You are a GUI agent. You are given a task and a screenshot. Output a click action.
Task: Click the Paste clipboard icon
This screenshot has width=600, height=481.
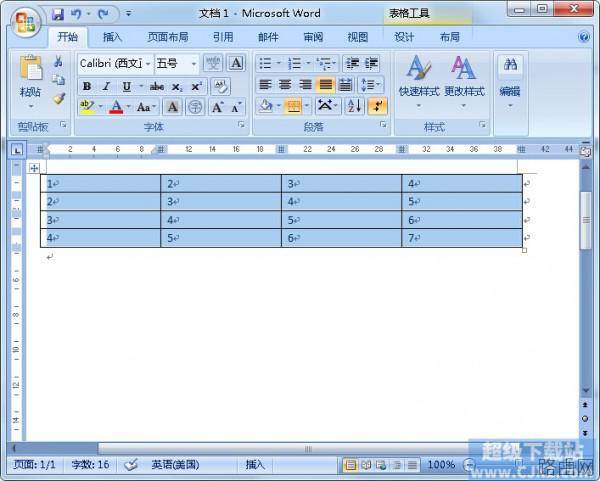31,69
